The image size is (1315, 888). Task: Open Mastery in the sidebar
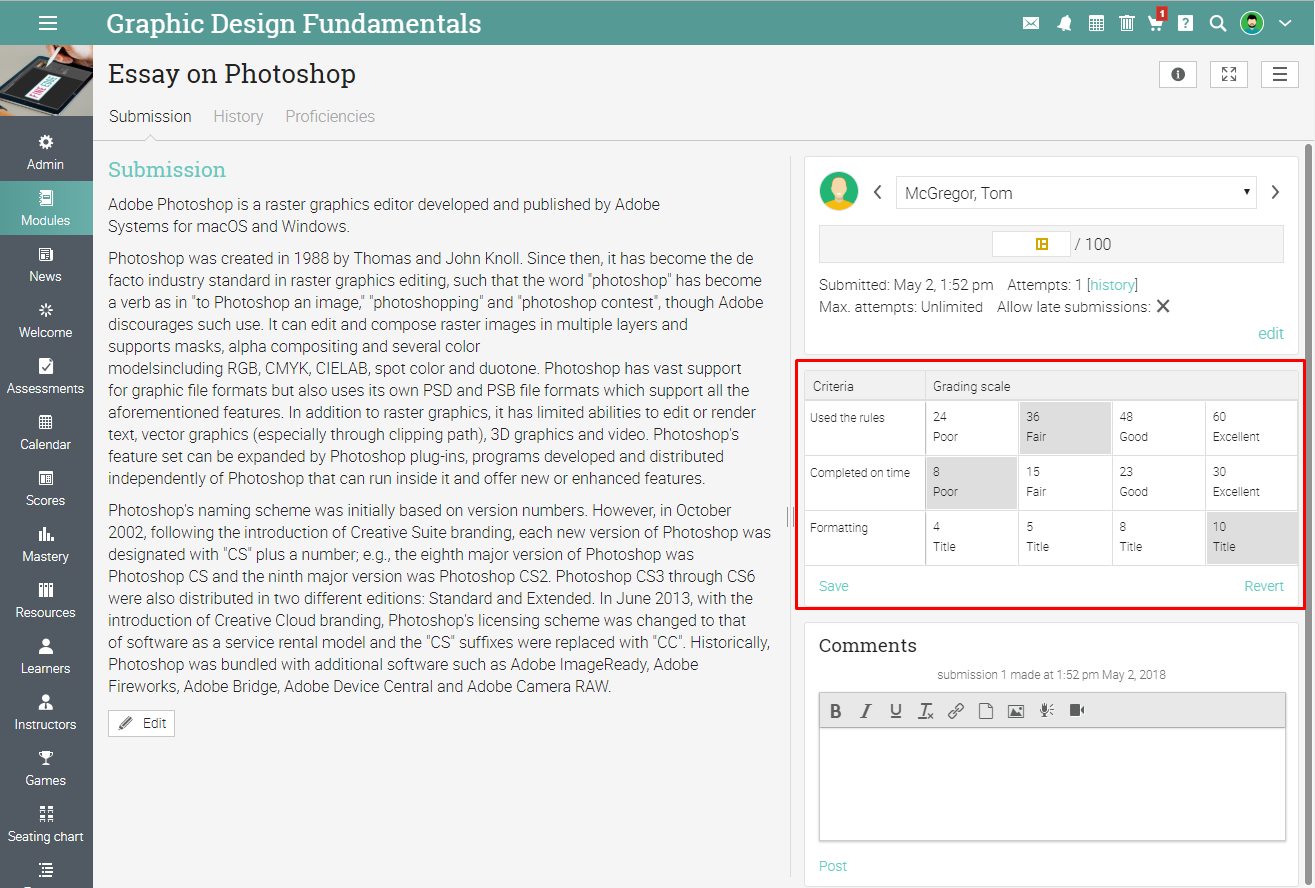[x=46, y=545]
